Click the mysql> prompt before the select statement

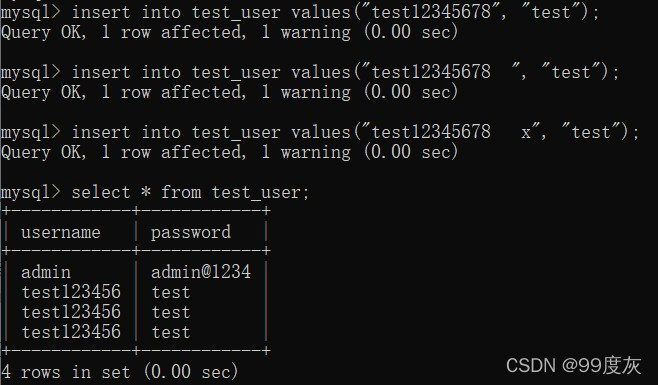pos(31,193)
